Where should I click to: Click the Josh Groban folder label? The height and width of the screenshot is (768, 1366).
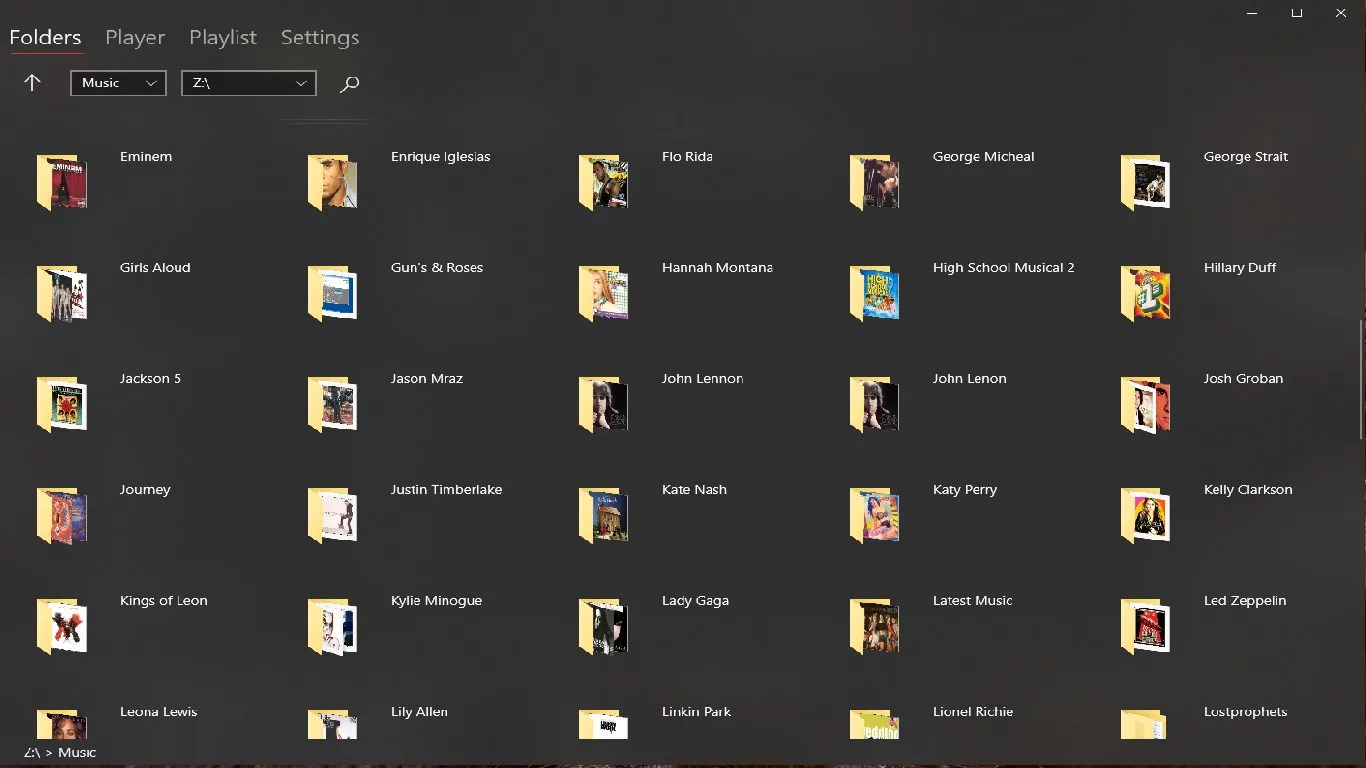1243,379
